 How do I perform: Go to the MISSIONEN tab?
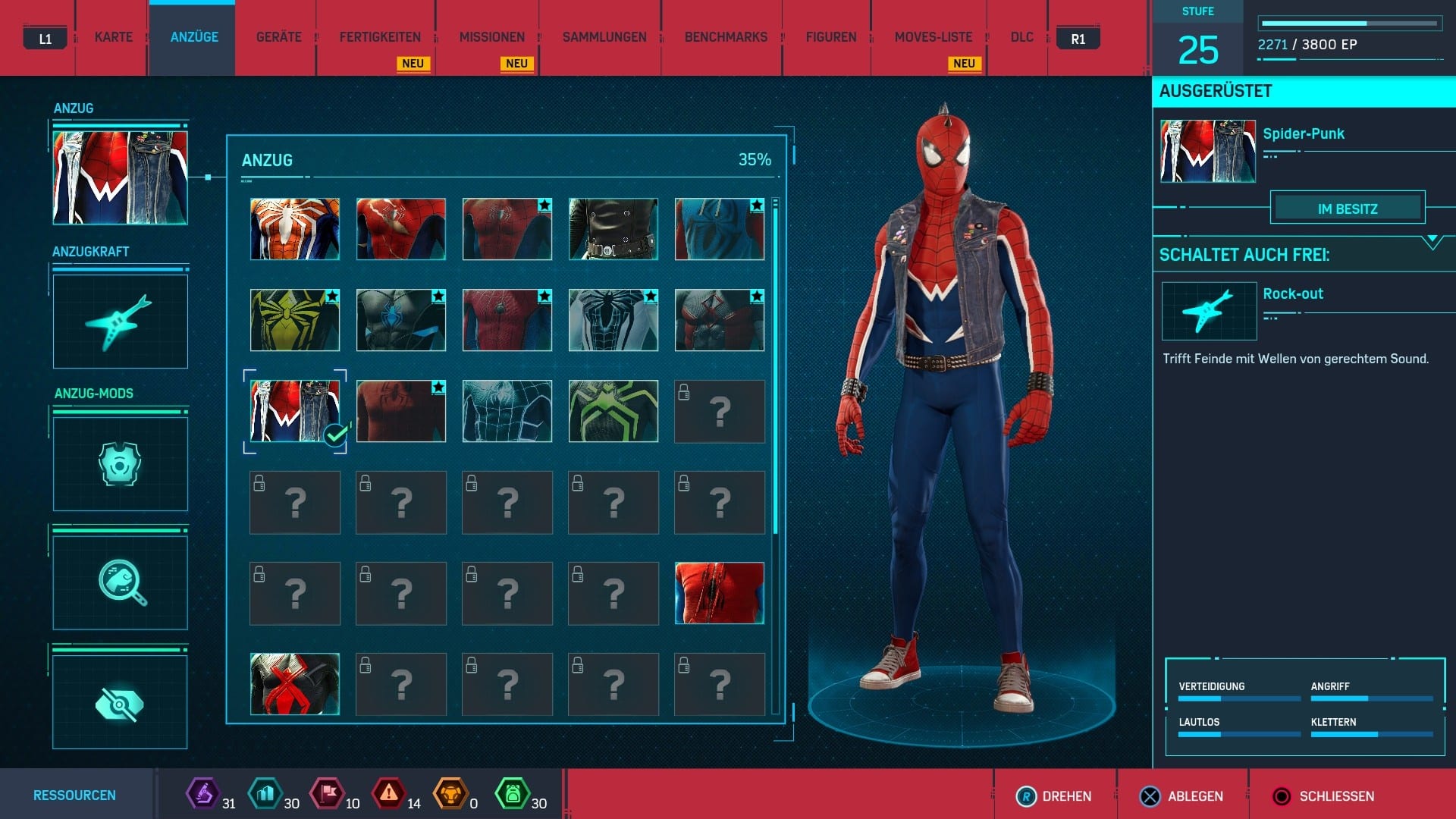point(491,37)
